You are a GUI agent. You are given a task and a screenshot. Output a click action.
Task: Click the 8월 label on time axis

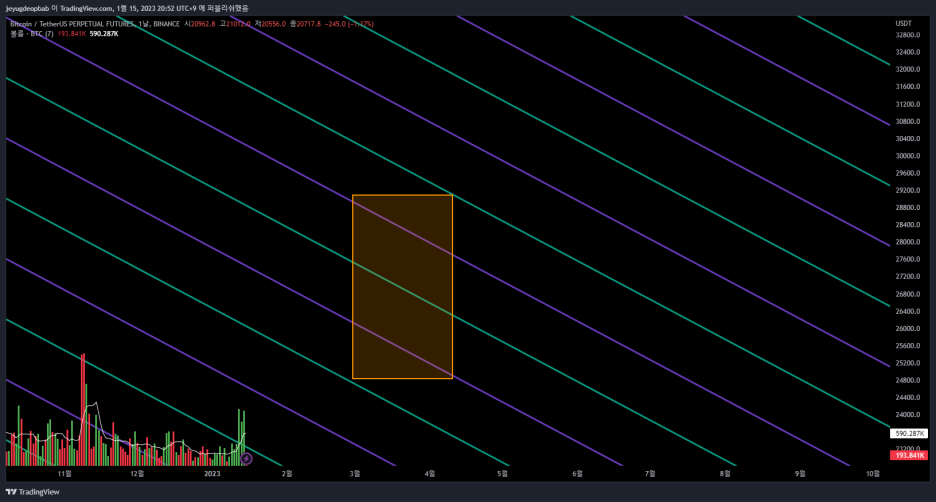point(725,473)
